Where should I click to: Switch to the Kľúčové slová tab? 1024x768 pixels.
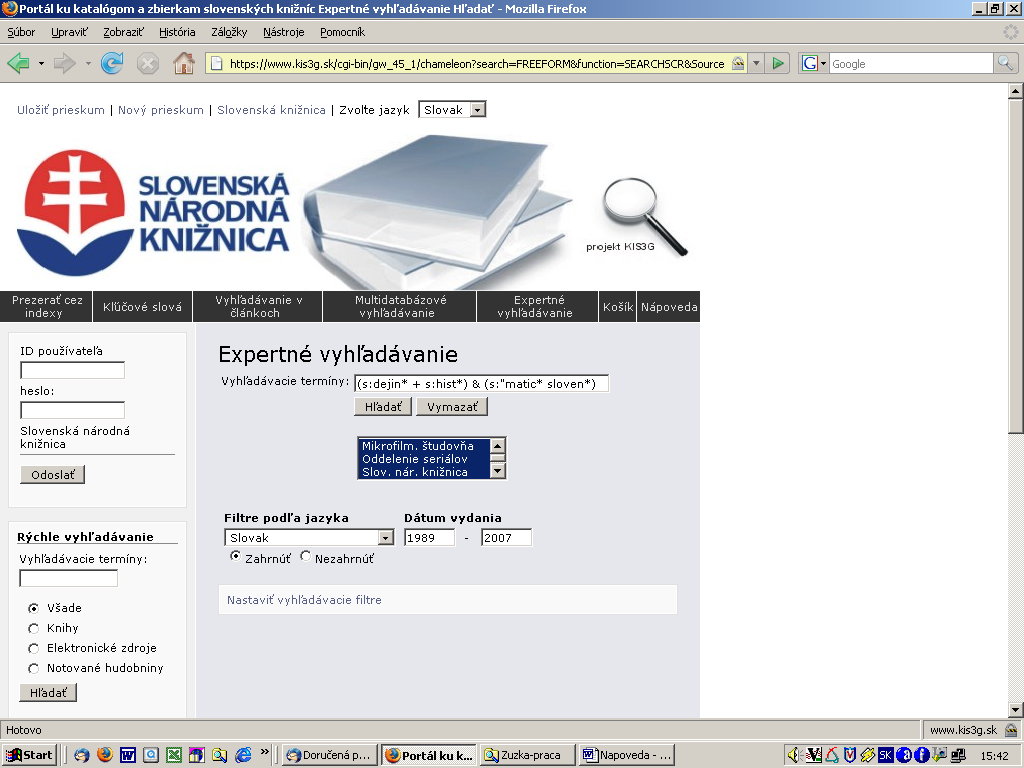click(x=142, y=307)
